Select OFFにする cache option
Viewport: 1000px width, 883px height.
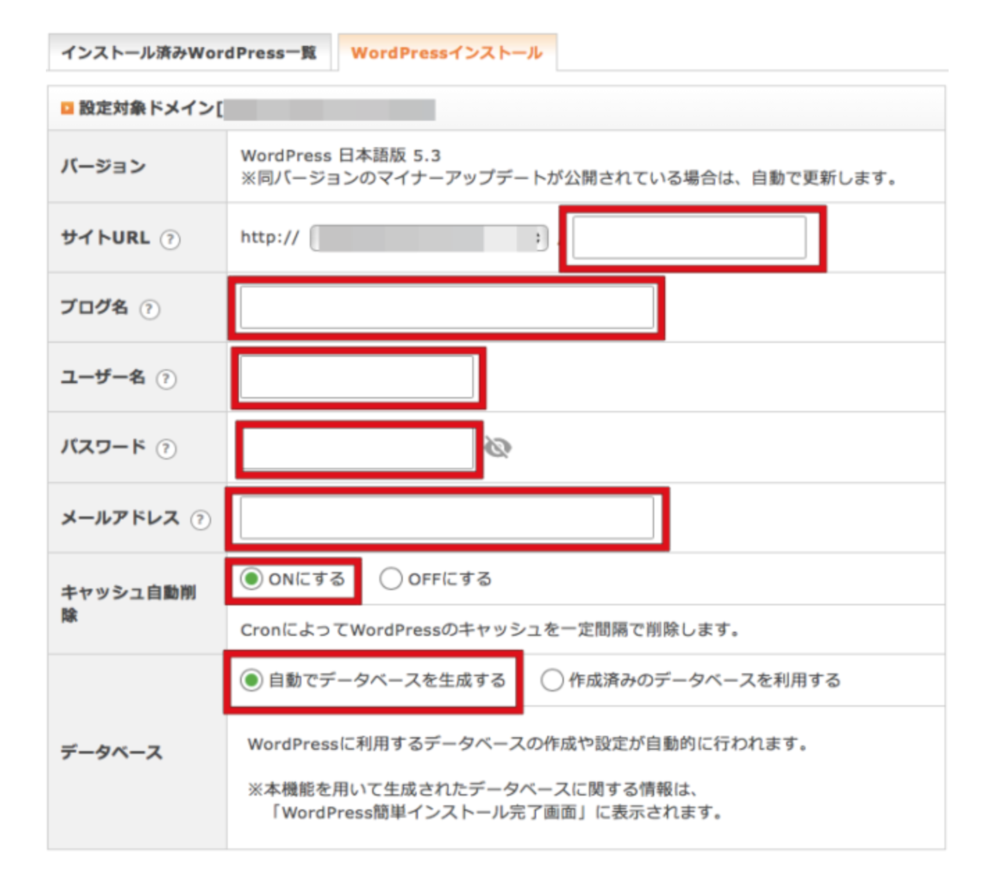pyautogui.click(x=390, y=579)
